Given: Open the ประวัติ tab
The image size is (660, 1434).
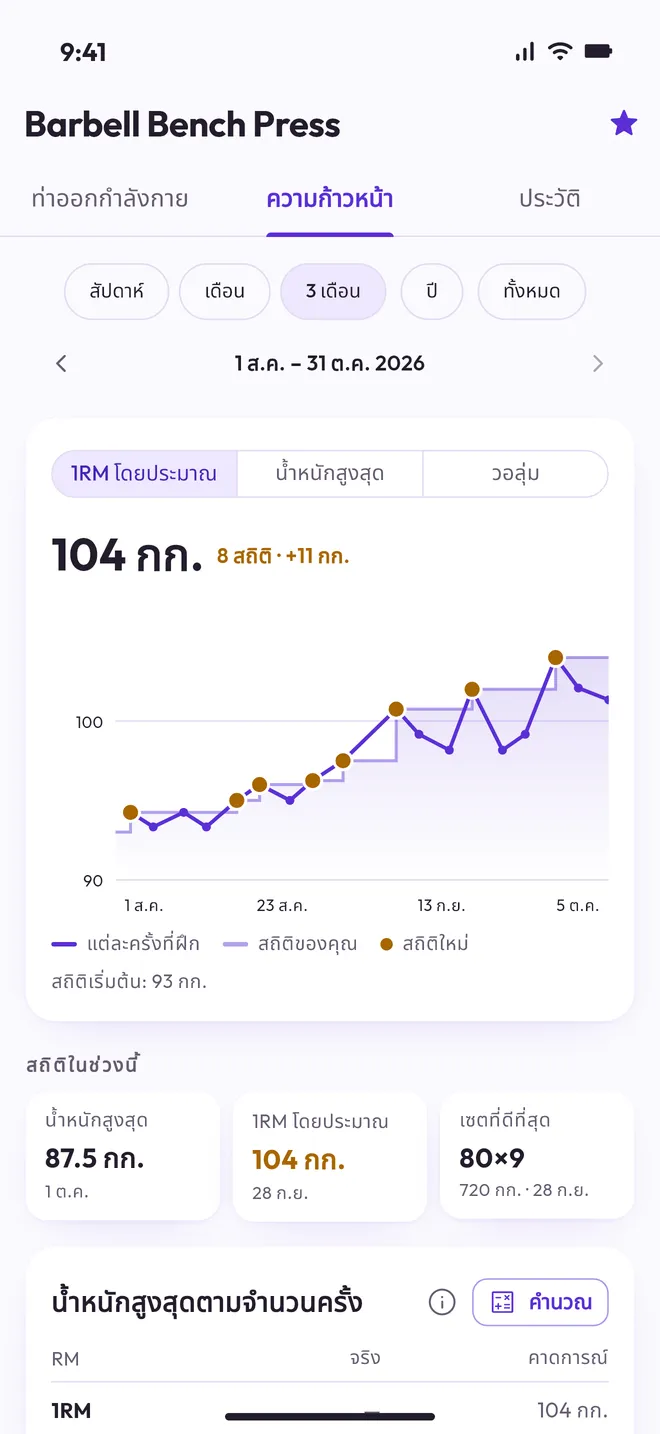Looking at the screenshot, I should (549, 198).
